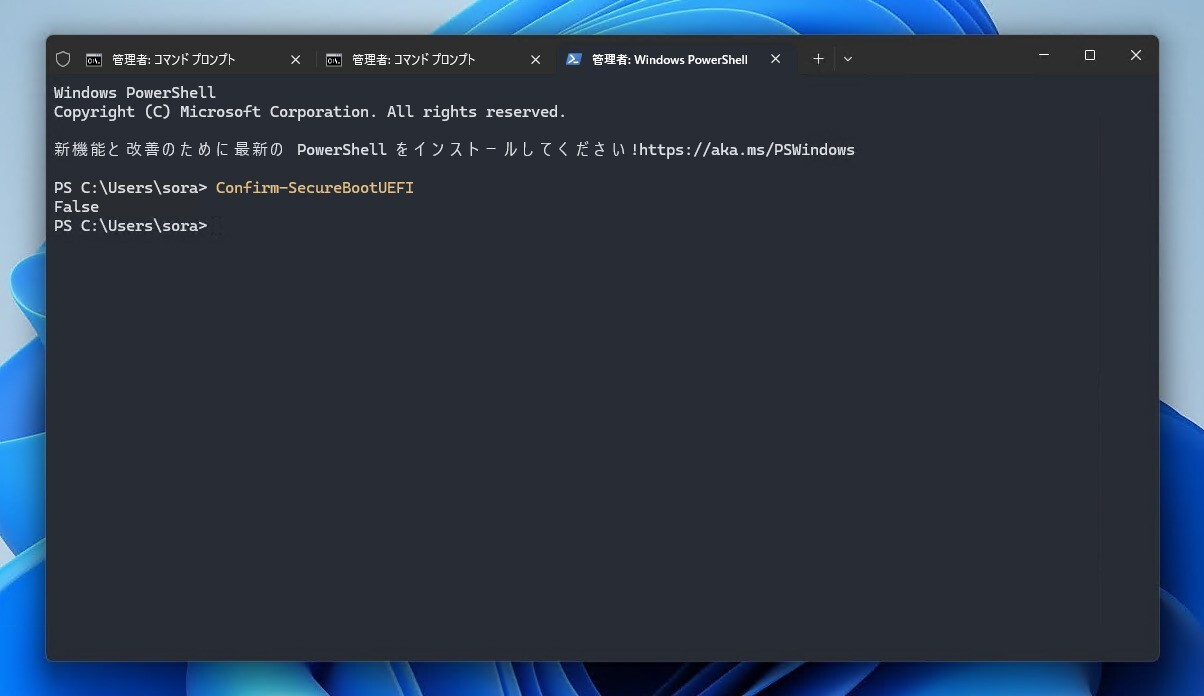This screenshot has width=1204, height=696.
Task: Close the first Command Prompt tab
Action: (295, 59)
